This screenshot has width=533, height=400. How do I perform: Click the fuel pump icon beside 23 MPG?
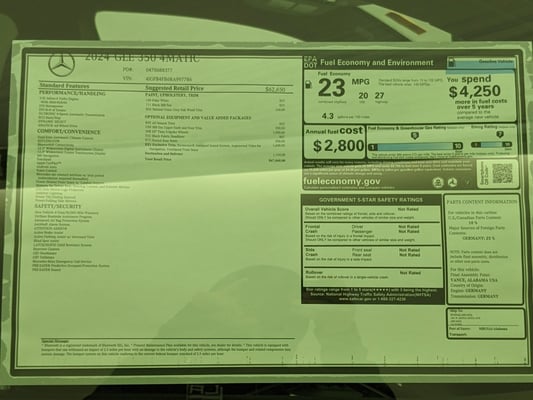308,84
